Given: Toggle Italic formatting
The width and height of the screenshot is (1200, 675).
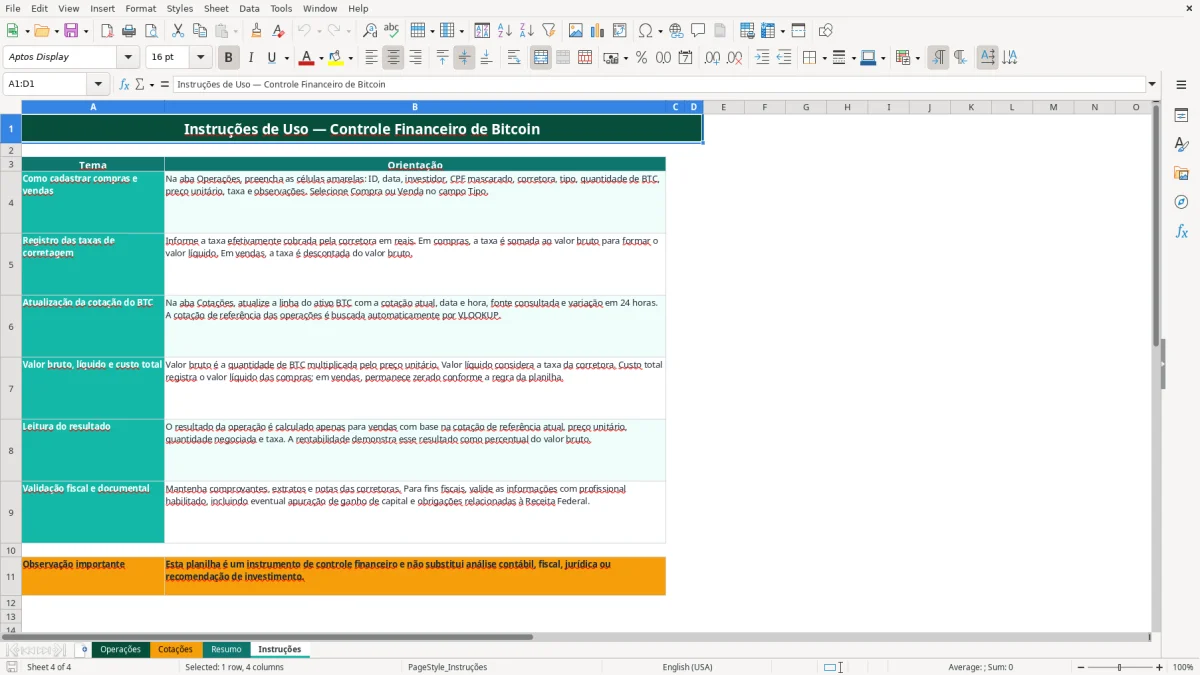Looking at the screenshot, I should (251, 58).
